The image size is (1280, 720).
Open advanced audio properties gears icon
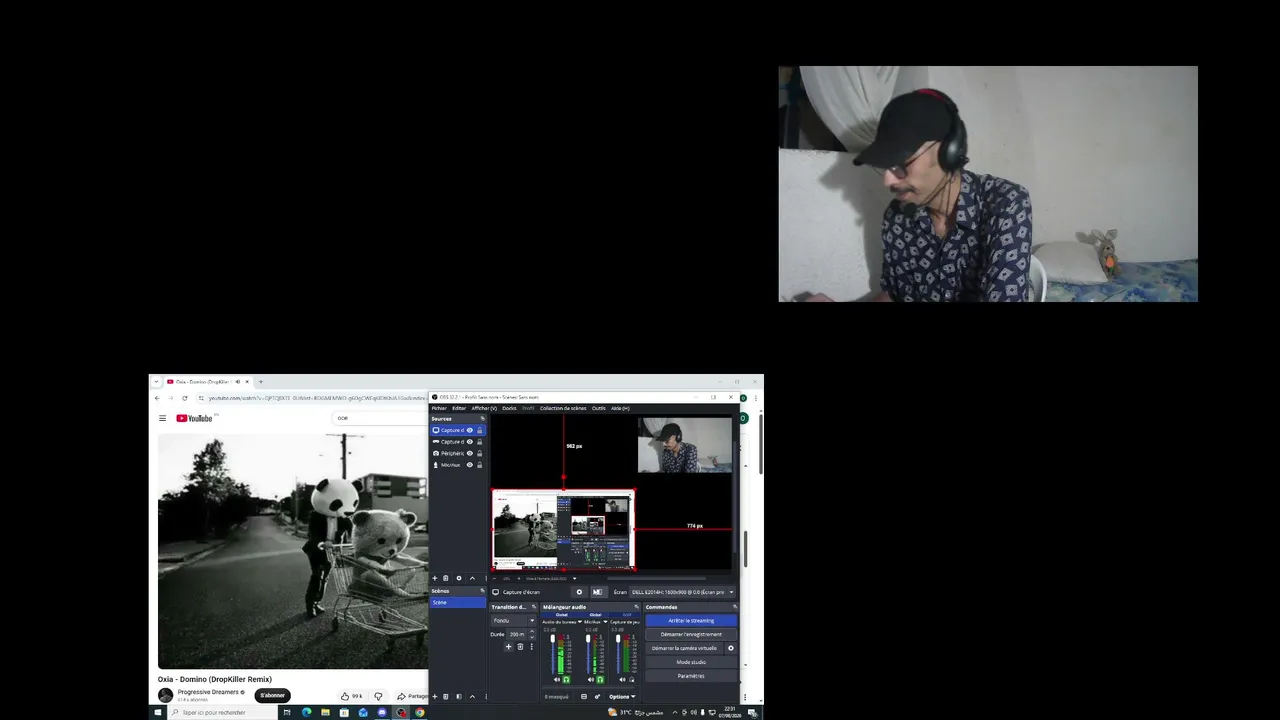[597, 696]
